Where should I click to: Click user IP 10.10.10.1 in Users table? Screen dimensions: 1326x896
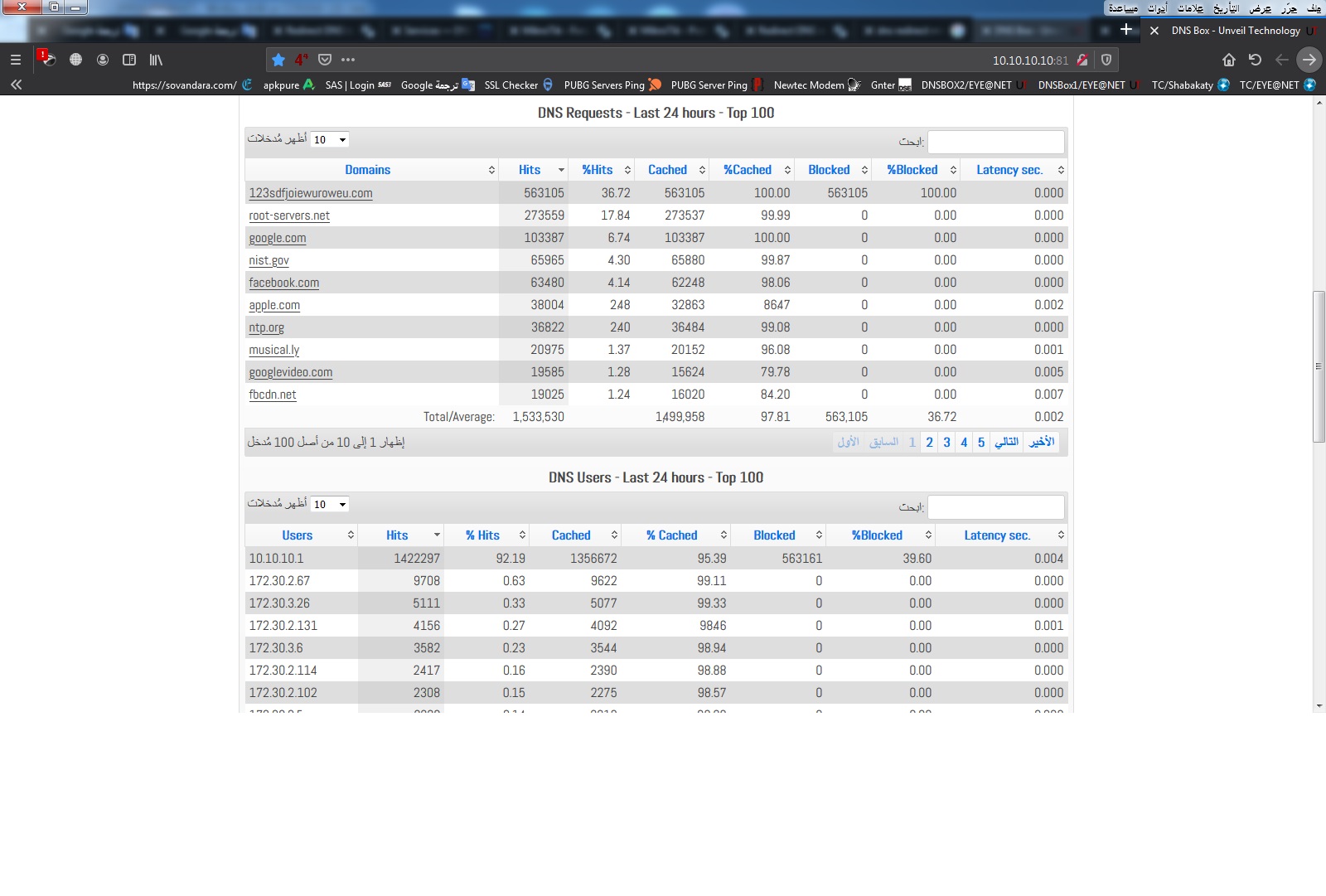pos(276,559)
